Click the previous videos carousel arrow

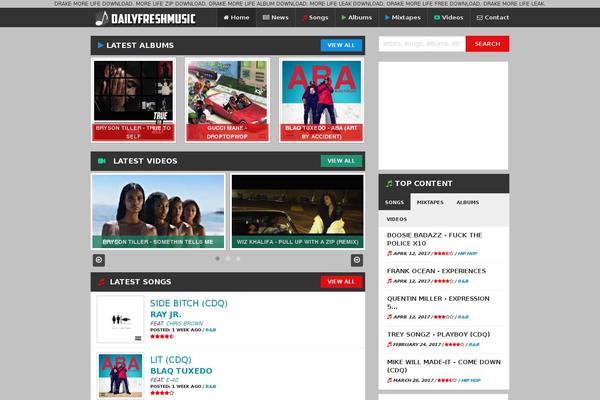click(99, 260)
